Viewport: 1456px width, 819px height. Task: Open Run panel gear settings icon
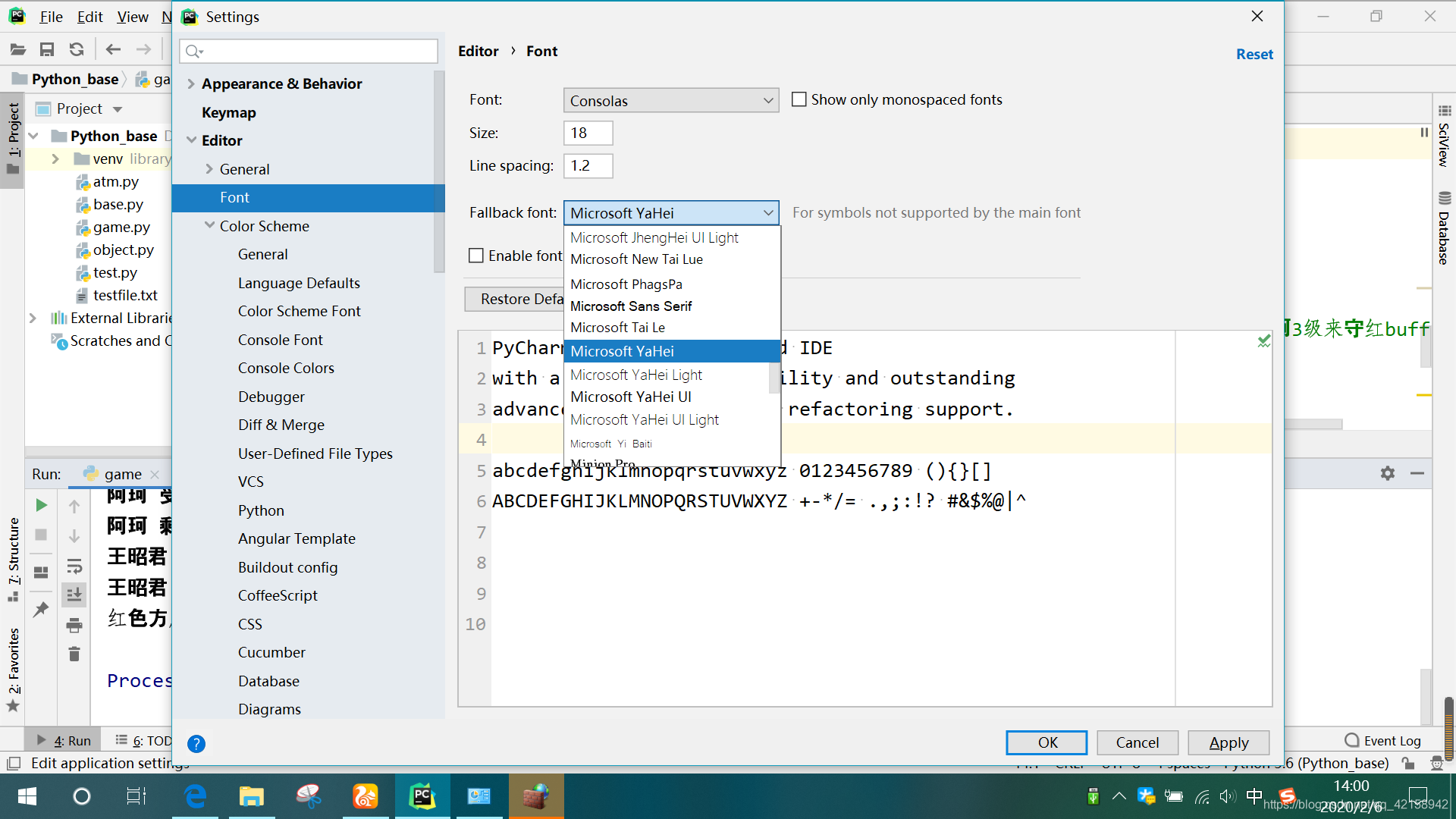pyautogui.click(x=1388, y=473)
